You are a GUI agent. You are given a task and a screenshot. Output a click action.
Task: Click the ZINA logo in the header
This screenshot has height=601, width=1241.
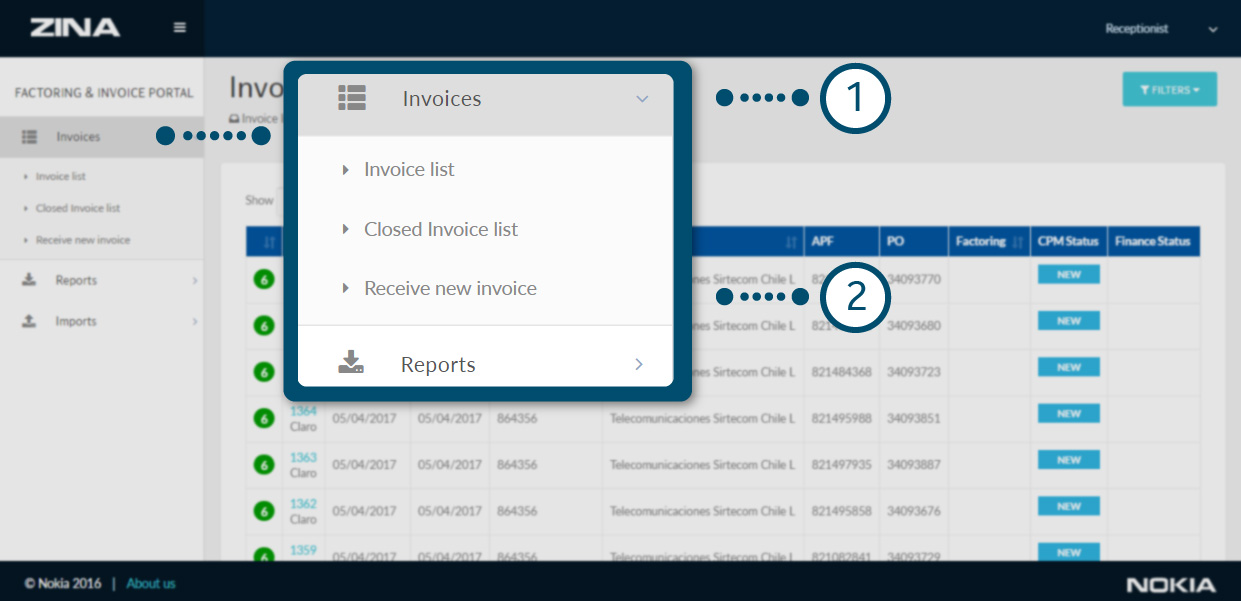click(x=75, y=28)
